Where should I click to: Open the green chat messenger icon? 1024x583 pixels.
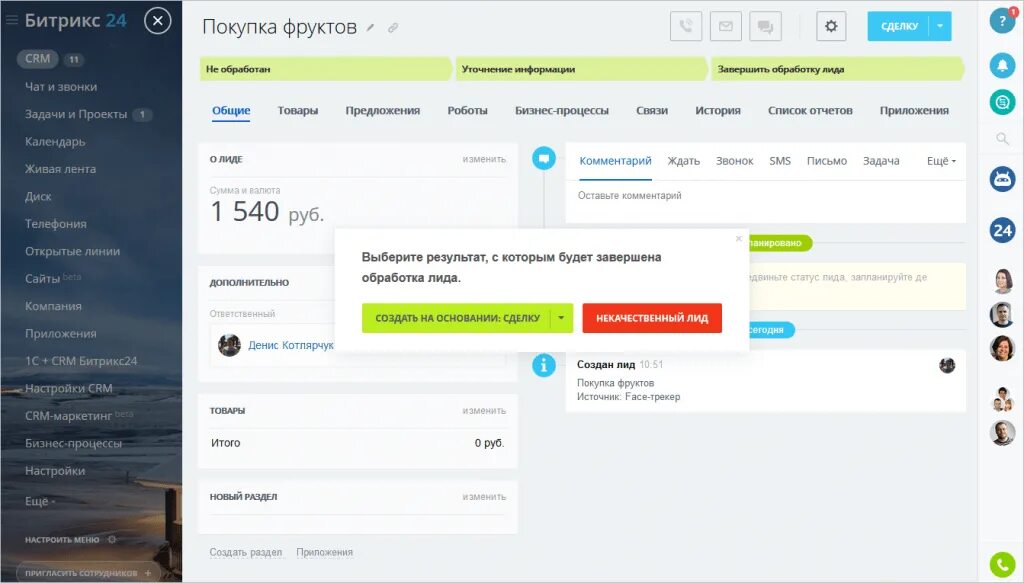point(1002,102)
